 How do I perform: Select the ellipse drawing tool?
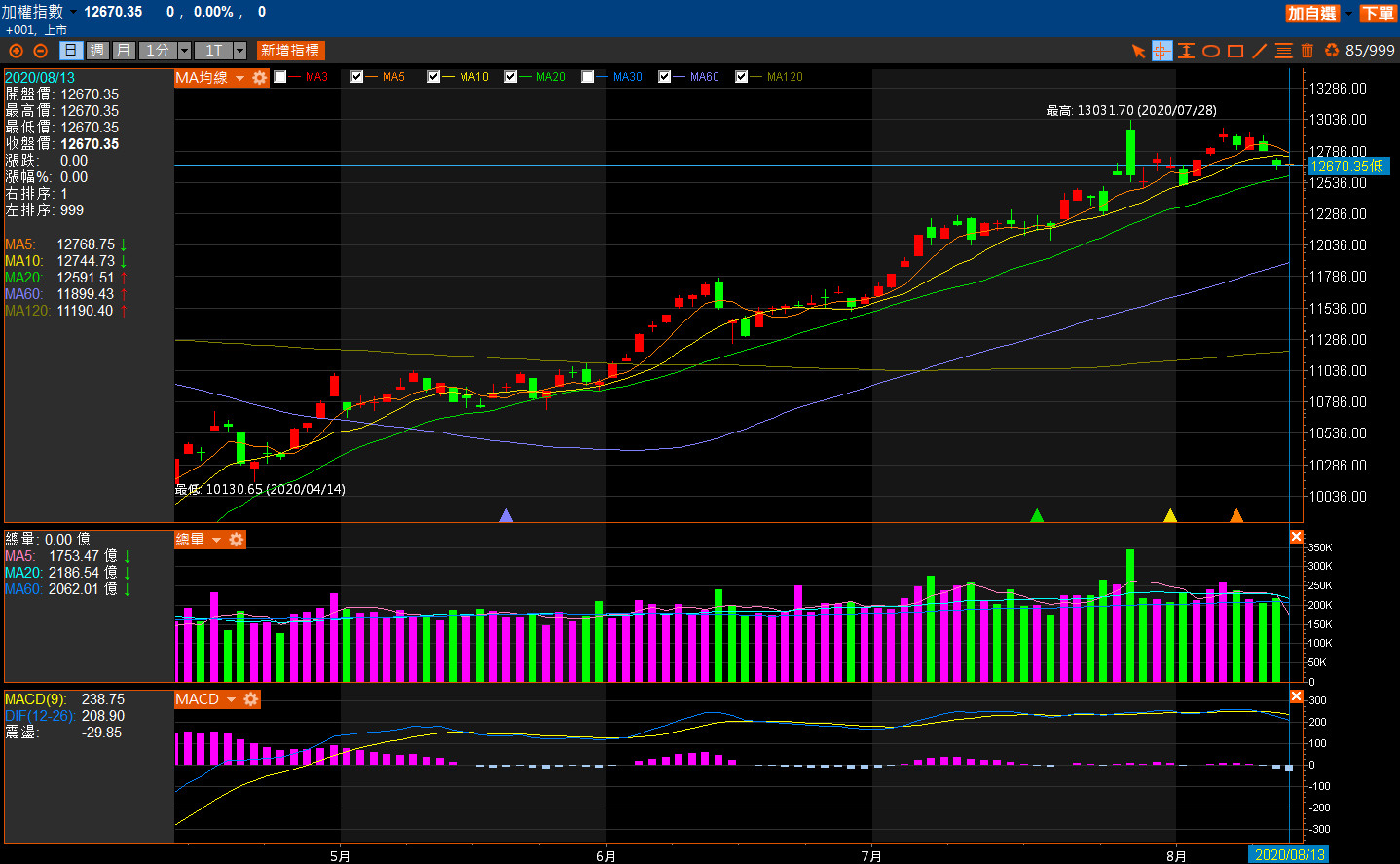coord(1211,51)
